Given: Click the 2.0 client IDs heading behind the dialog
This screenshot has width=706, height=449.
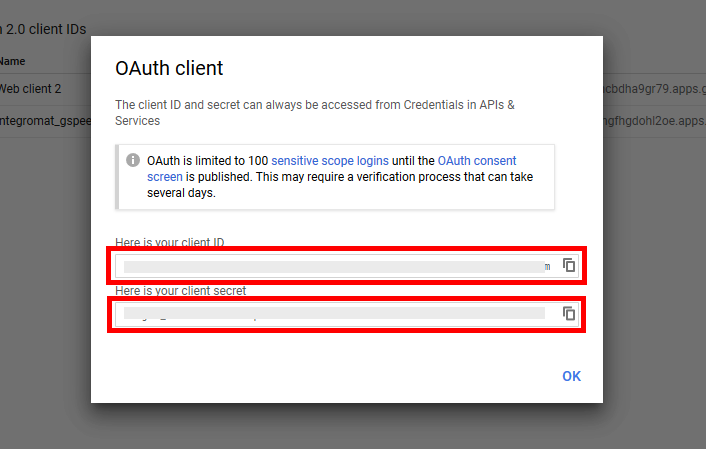Looking at the screenshot, I should pyautogui.click(x=43, y=29).
